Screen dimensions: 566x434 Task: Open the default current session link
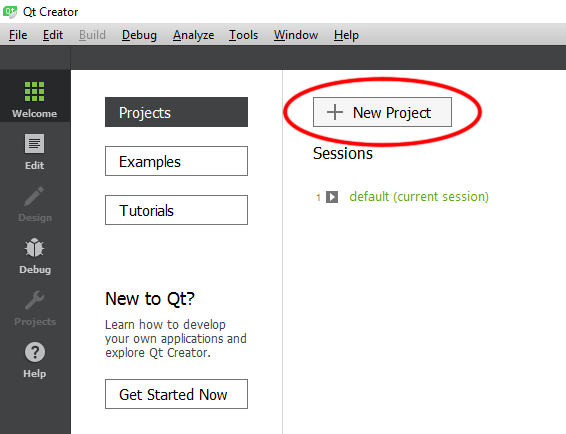419,197
